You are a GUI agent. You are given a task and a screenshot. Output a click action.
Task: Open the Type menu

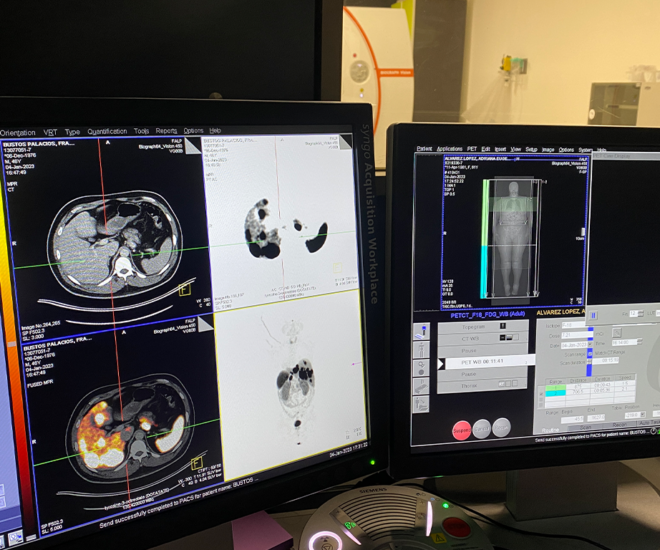point(72,132)
